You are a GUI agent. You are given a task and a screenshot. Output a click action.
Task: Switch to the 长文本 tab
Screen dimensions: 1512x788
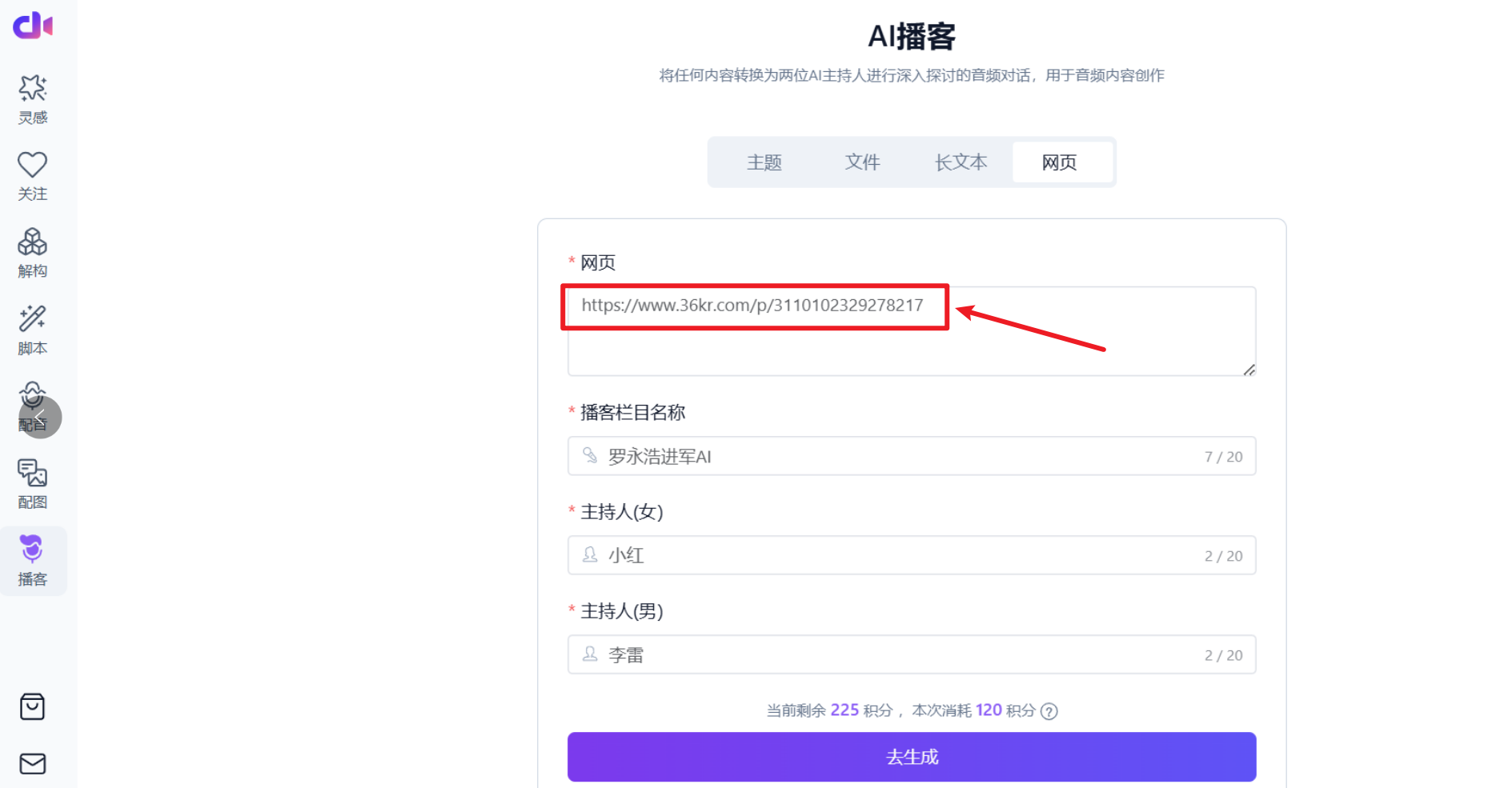(x=961, y=162)
